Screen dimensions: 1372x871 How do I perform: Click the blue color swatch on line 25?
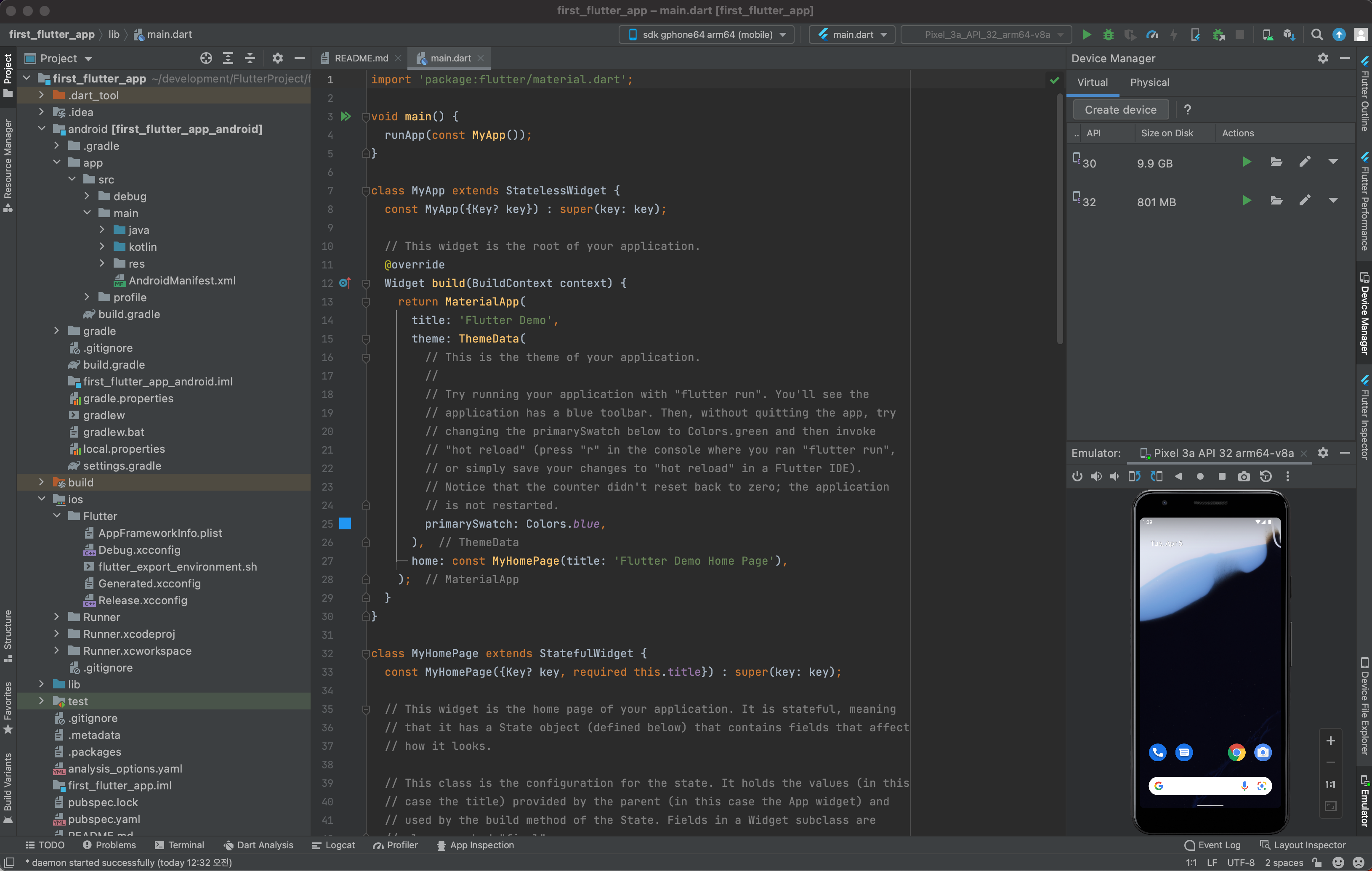click(x=345, y=523)
